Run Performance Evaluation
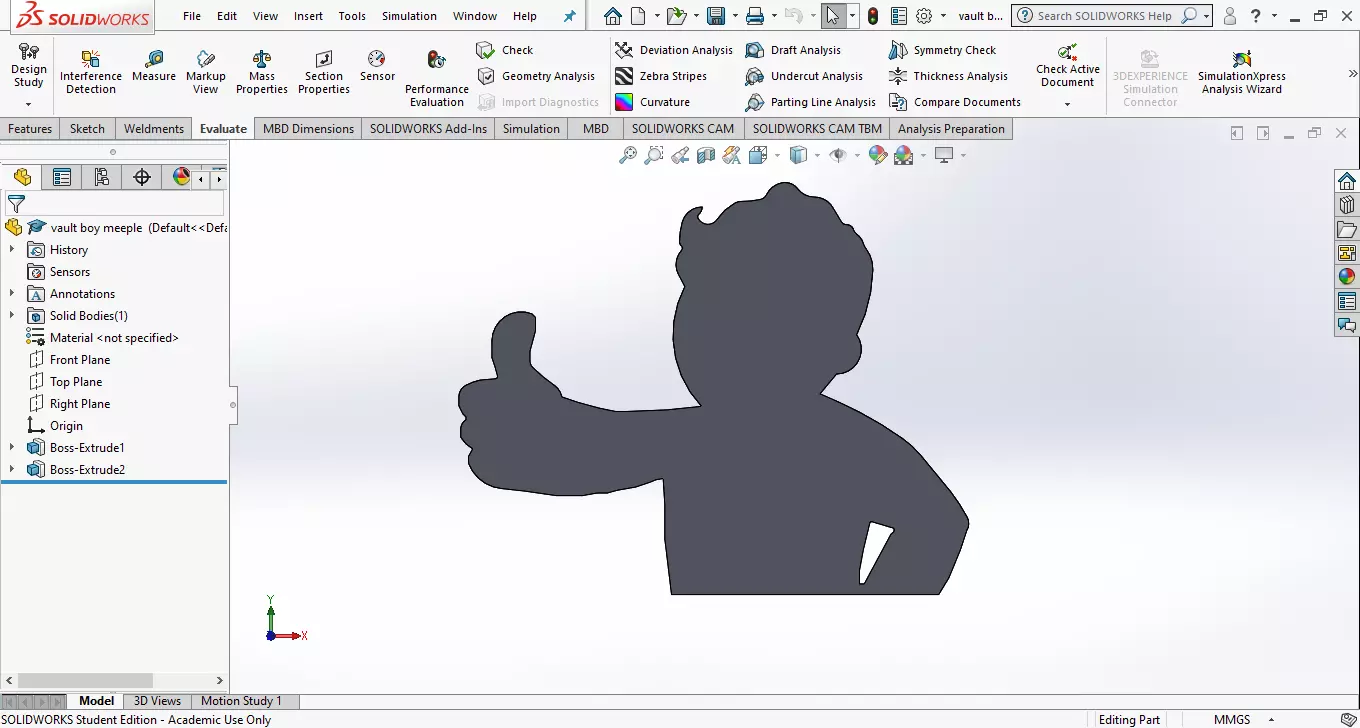 [x=437, y=78]
